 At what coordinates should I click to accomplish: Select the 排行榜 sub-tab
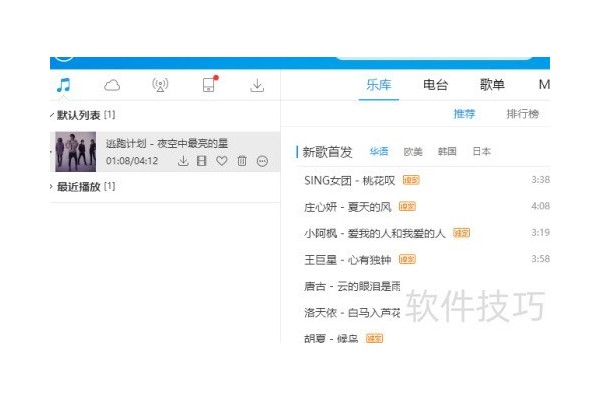(x=522, y=114)
